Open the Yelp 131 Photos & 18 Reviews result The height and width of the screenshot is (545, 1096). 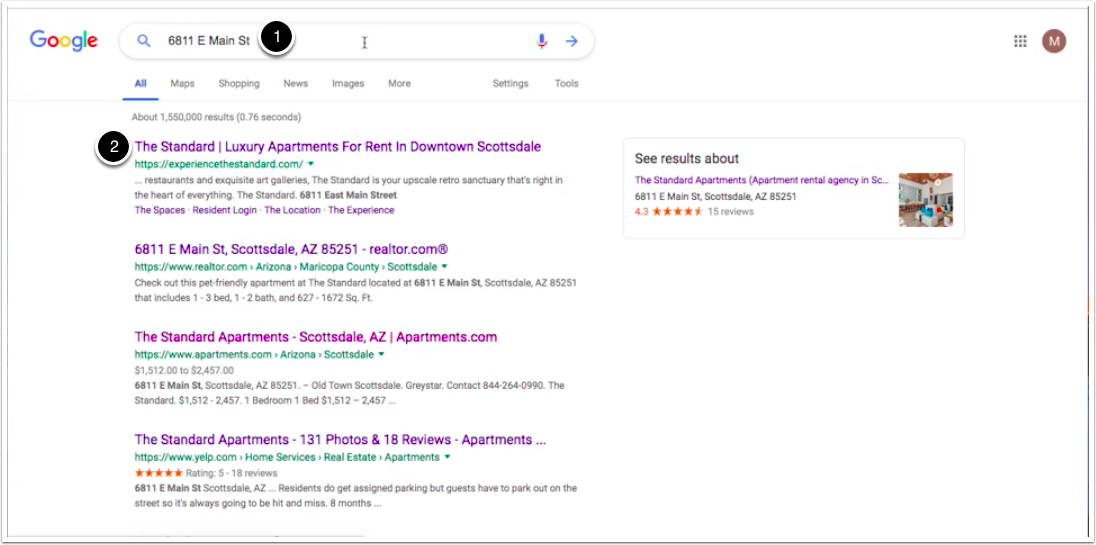click(340, 440)
